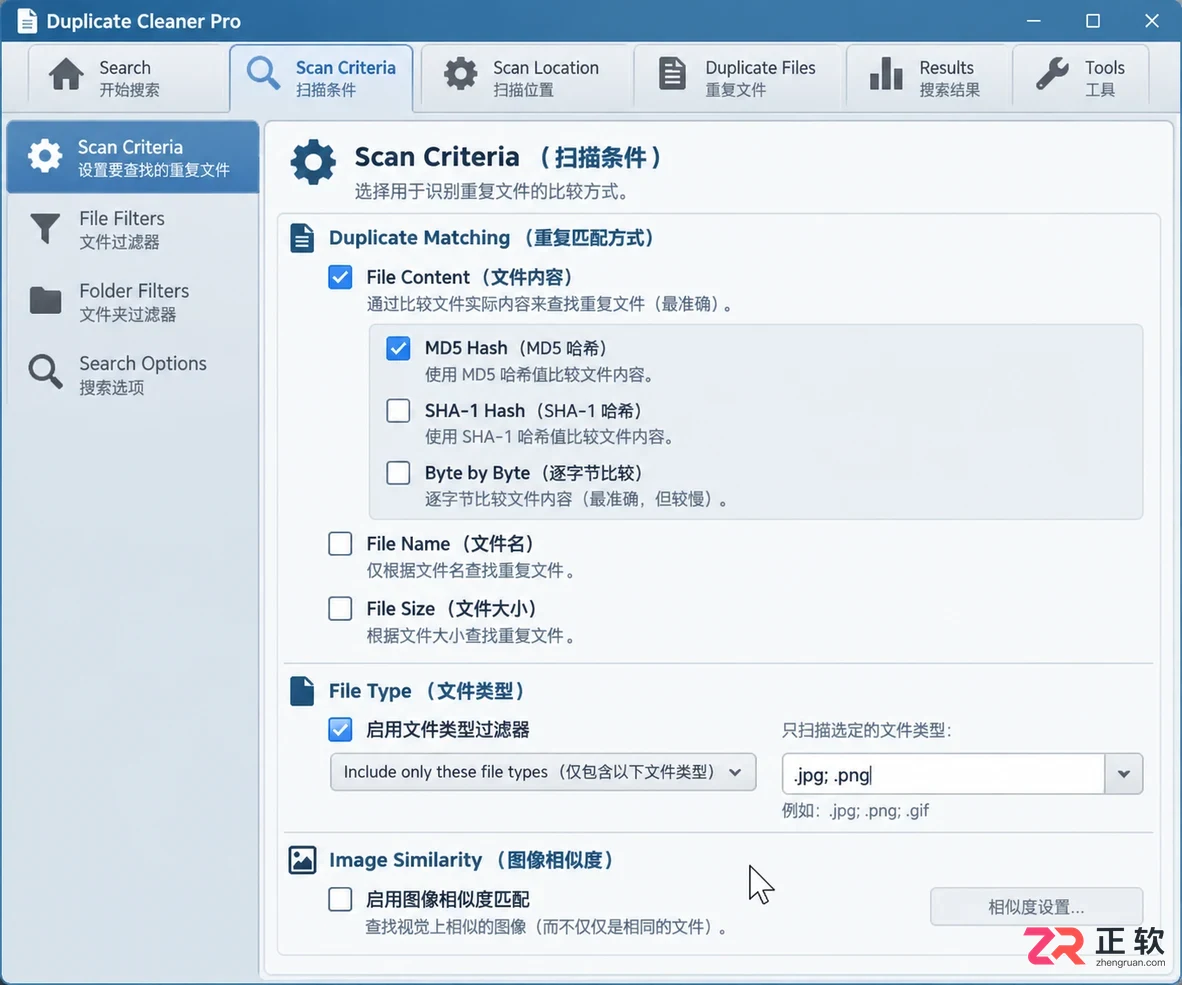The image size is (1182, 985).
Task: Click the Duplicate Matching section document icon
Action: [302, 238]
